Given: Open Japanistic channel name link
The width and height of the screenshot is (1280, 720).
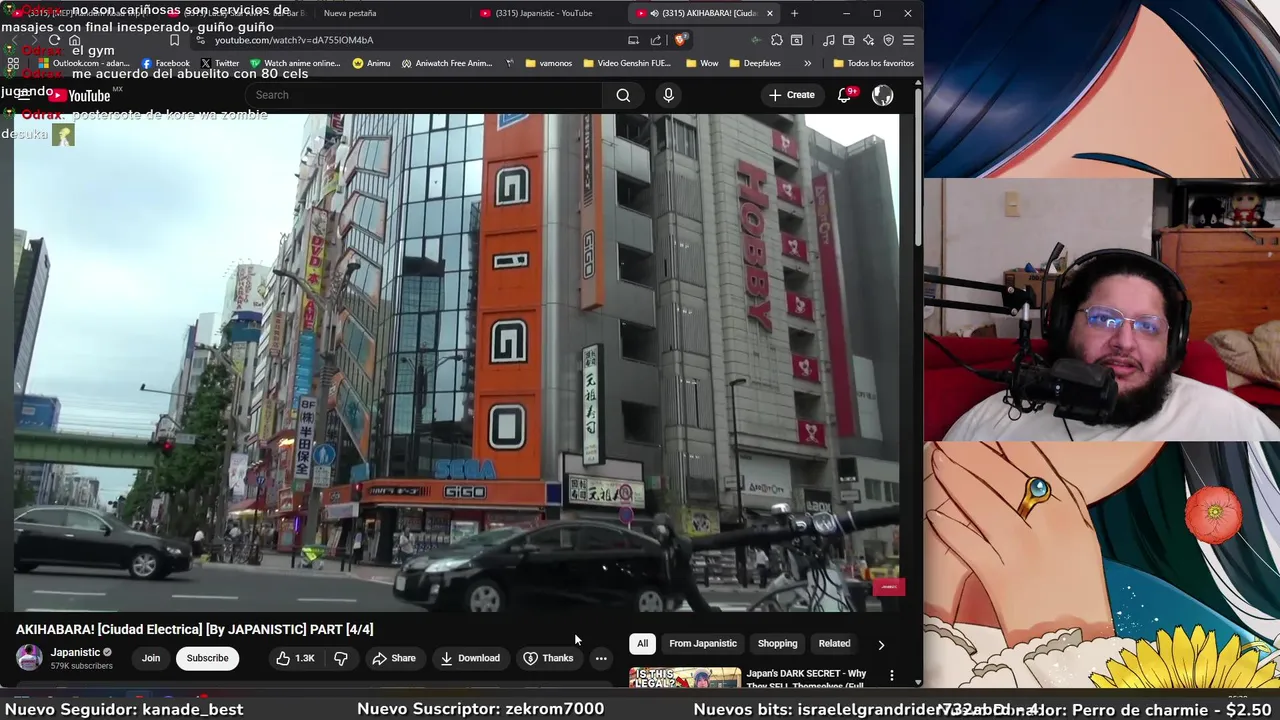Looking at the screenshot, I should [x=76, y=652].
